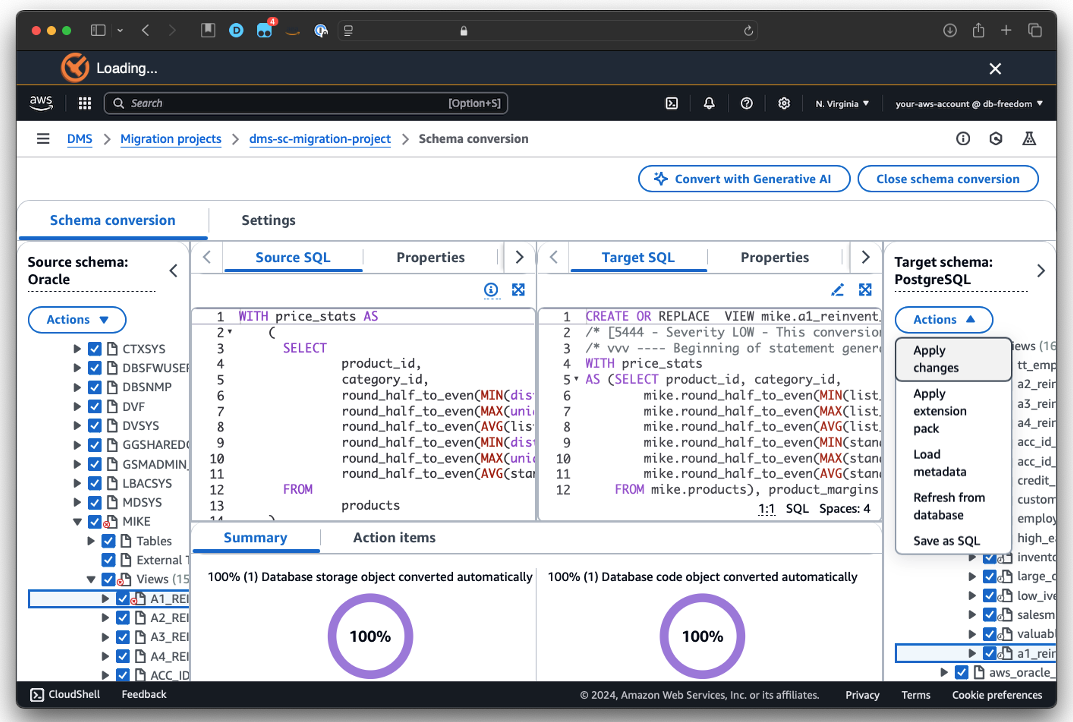Collapse the Target schema panel chevron
Image resolution: width=1073 pixels, height=722 pixels.
(1041, 270)
